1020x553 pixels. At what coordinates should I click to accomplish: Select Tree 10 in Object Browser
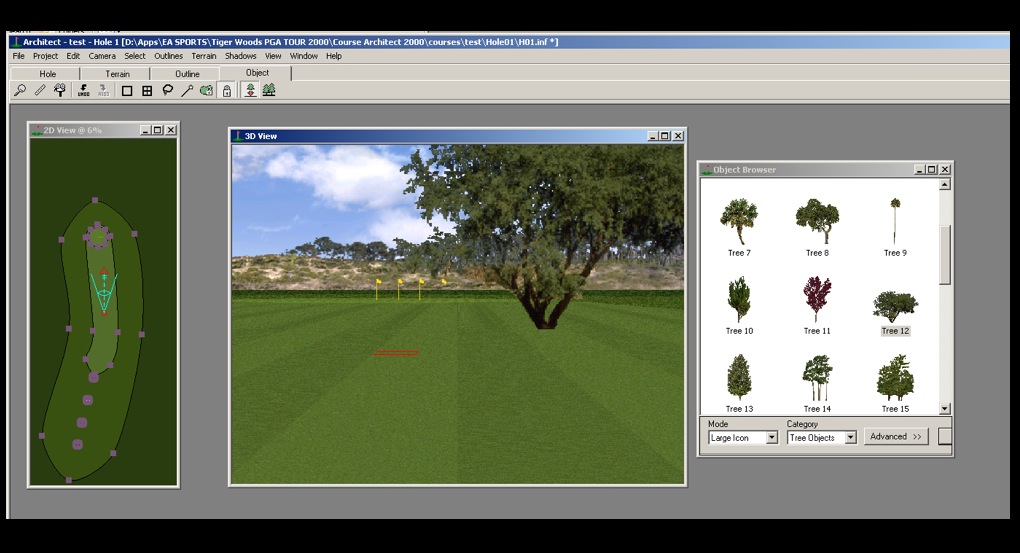pos(739,305)
